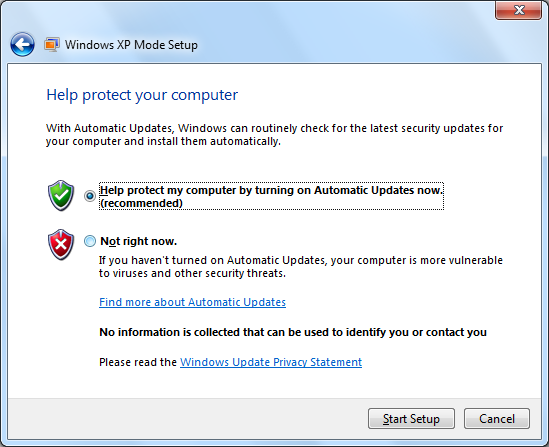This screenshot has height=447, width=549.
Task: Click the warning text about viruses and threats
Action: pyautogui.click(x=301, y=267)
